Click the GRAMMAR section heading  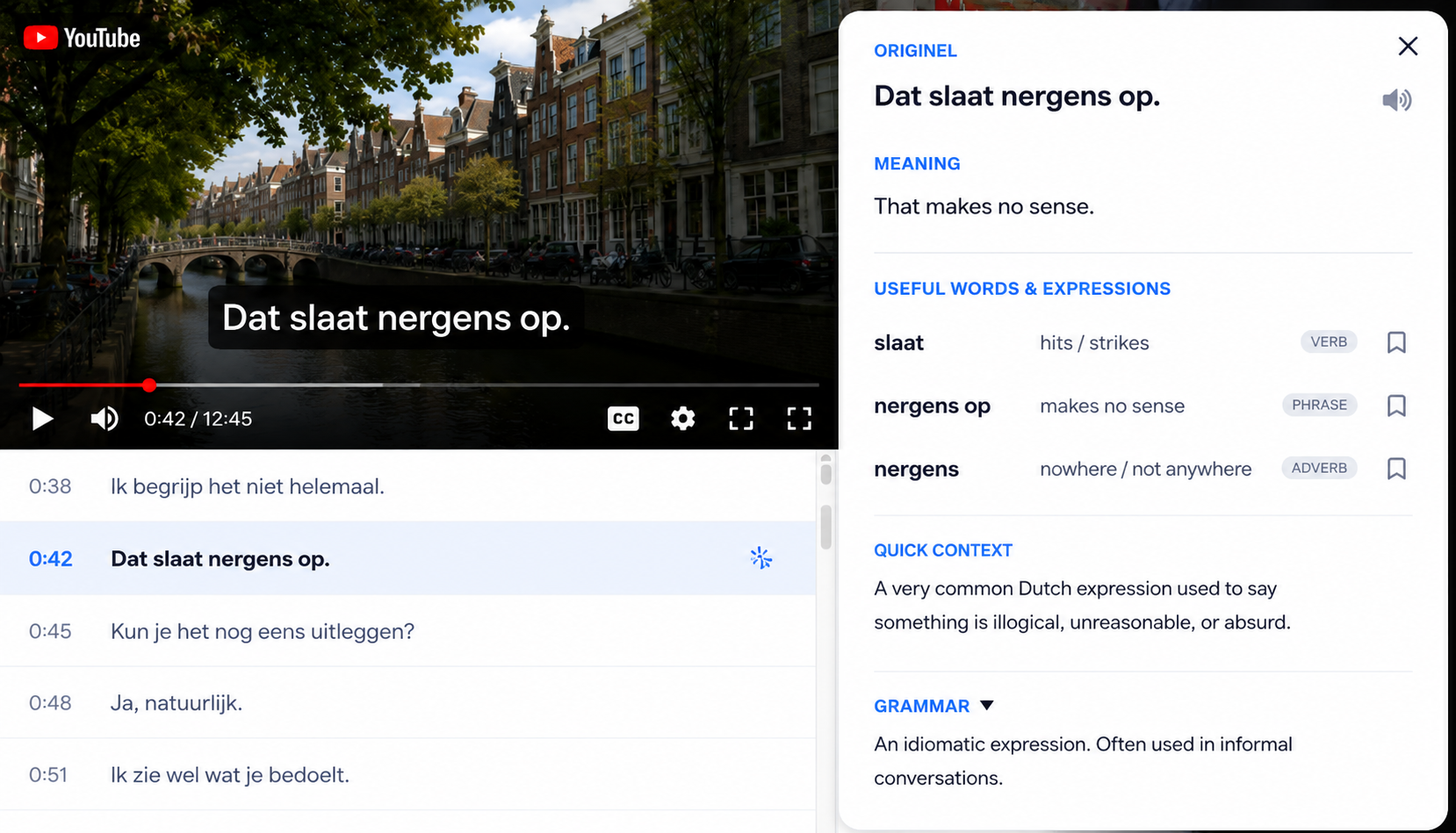point(921,706)
